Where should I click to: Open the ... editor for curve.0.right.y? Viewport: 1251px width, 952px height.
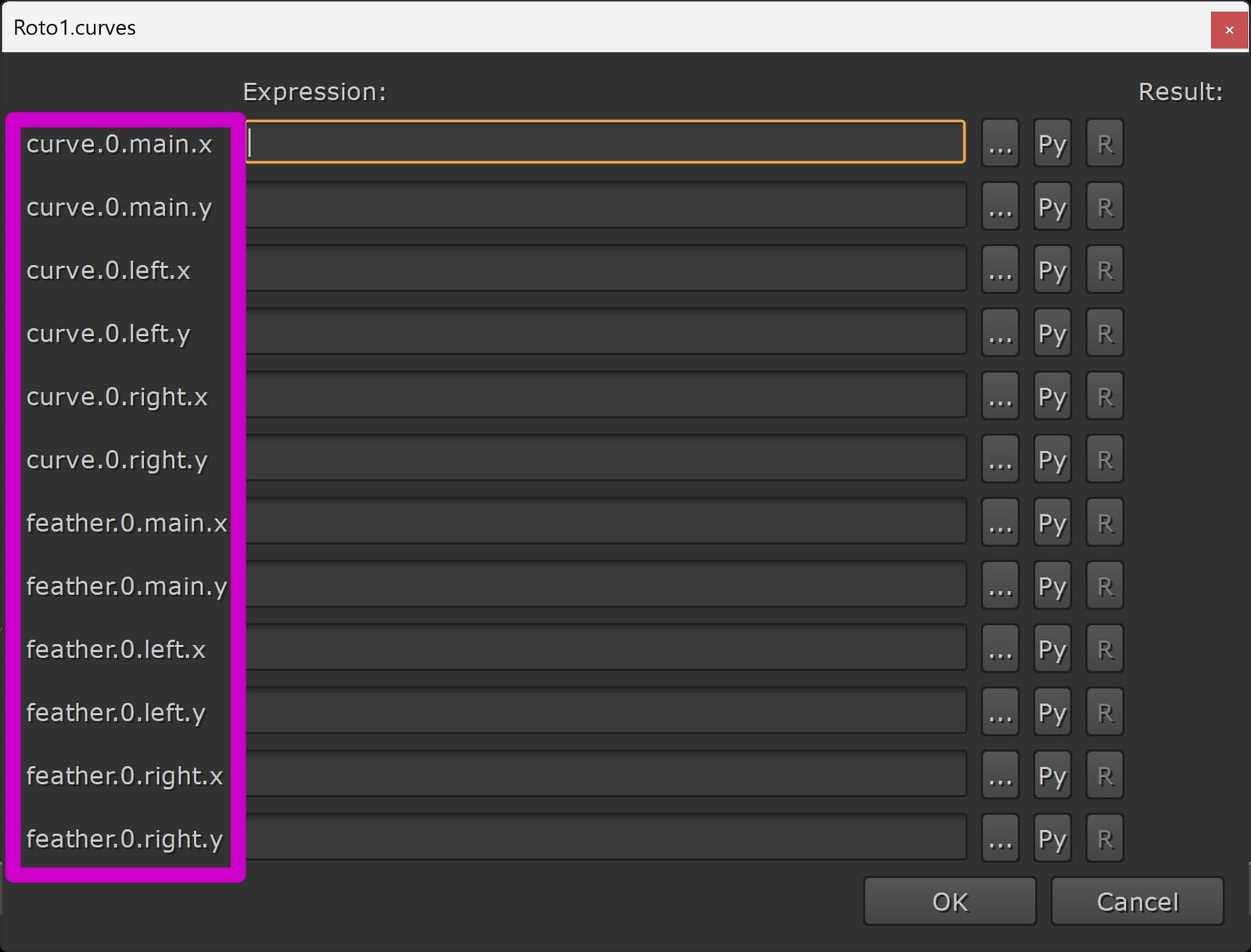[1000, 460]
